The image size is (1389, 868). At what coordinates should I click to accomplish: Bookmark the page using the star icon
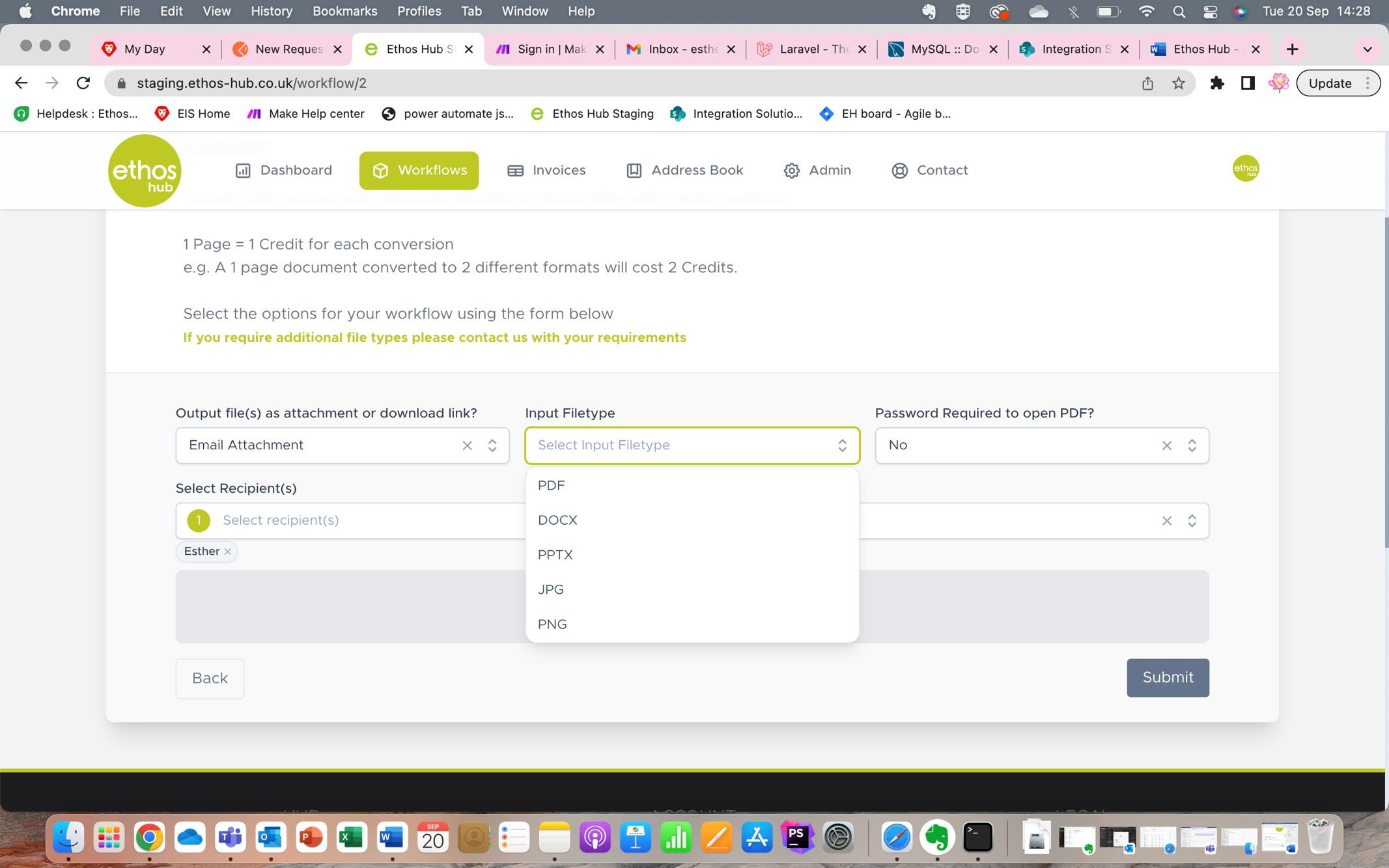coord(1179,83)
